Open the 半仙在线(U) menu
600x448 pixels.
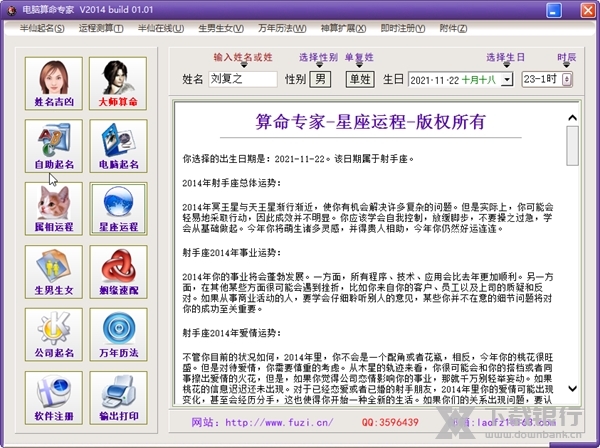point(161,28)
